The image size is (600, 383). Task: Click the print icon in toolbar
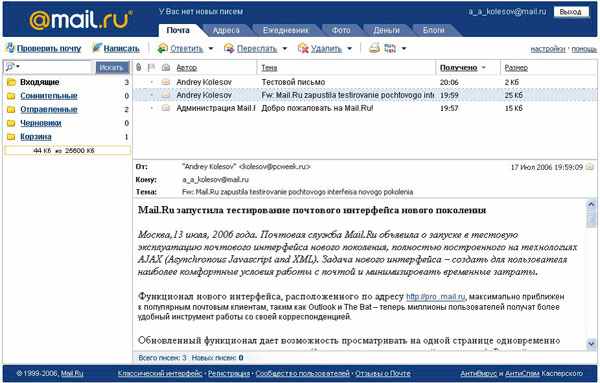374,48
